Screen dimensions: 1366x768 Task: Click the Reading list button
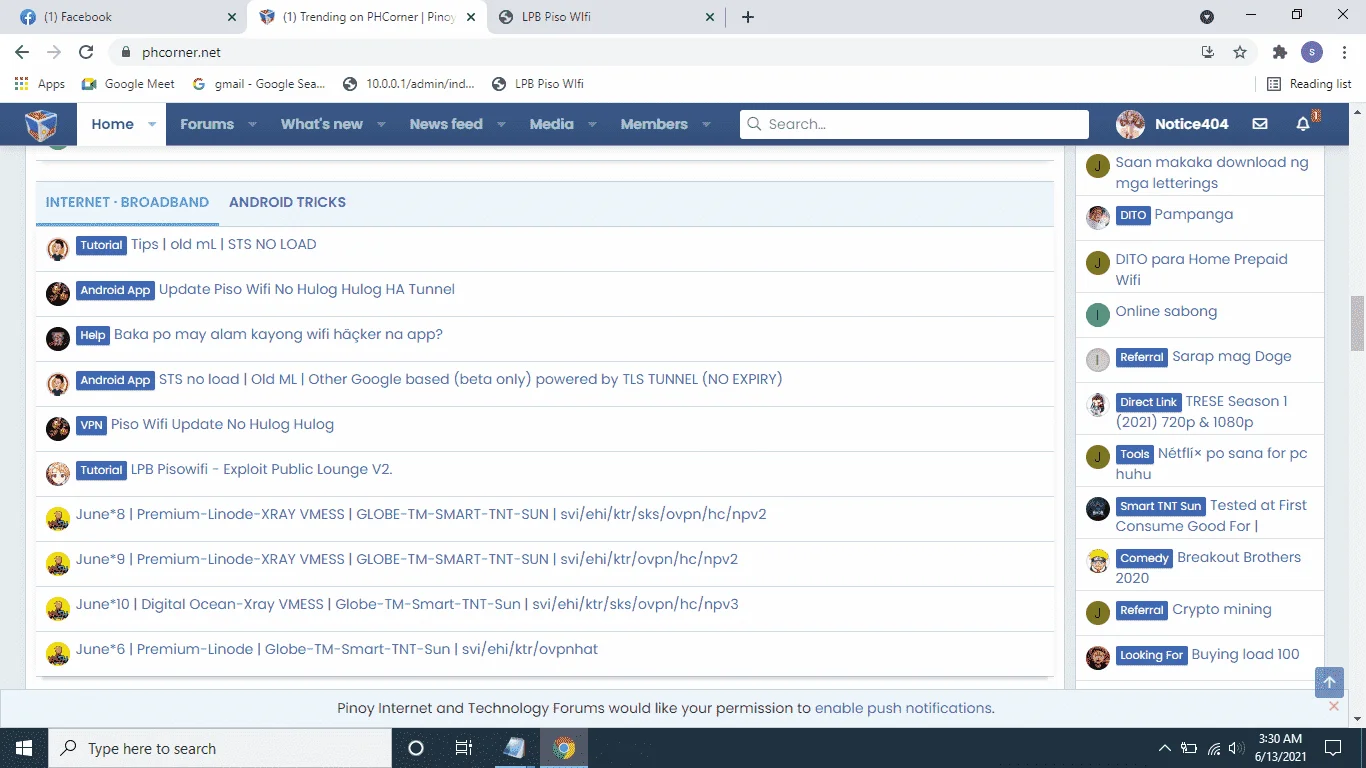pos(1309,84)
